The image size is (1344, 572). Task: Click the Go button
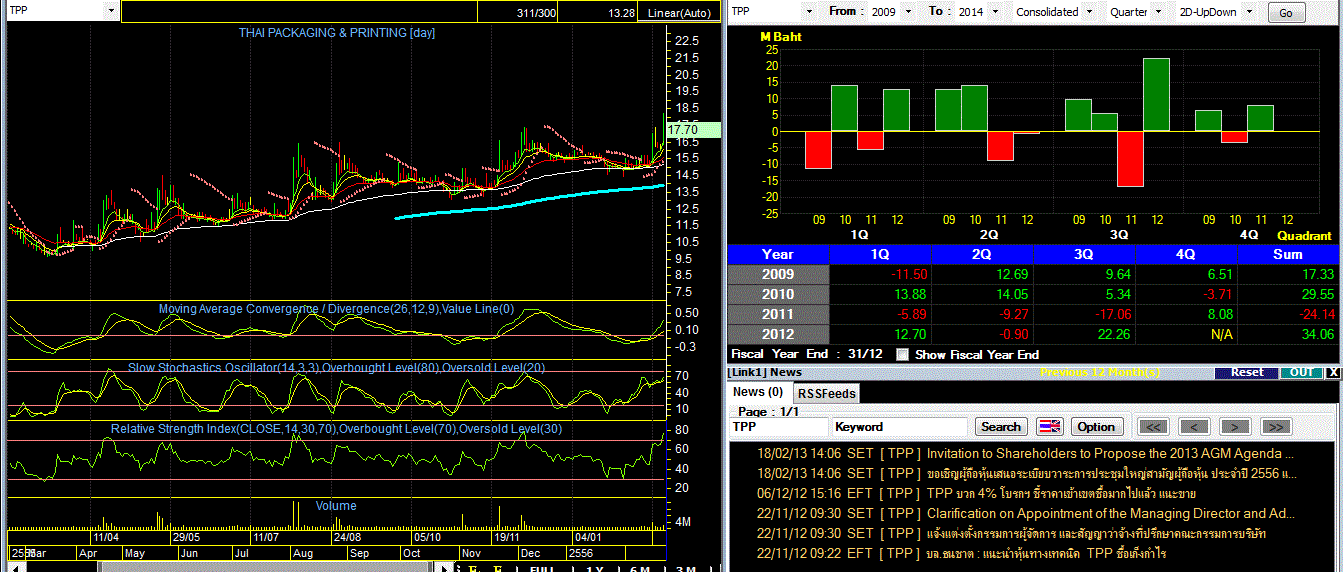pyautogui.click(x=1286, y=13)
